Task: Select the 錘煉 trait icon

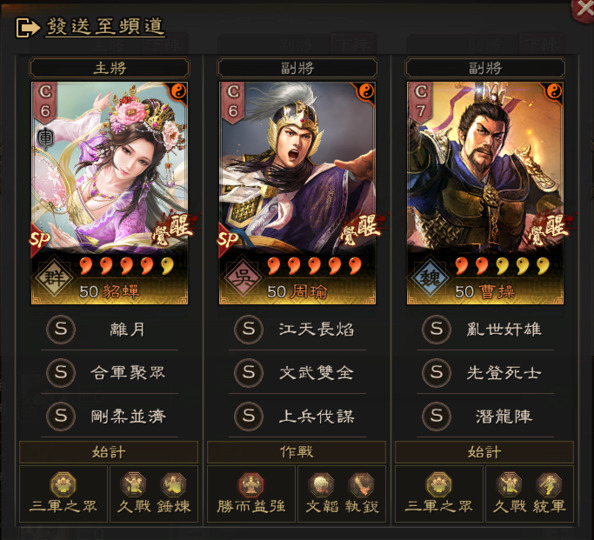Action: pyautogui.click(x=173, y=485)
